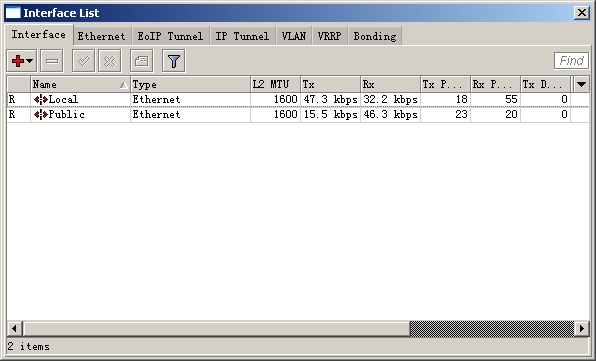
Task: Open the funnel filter tool
Action: tap(174, 61)
